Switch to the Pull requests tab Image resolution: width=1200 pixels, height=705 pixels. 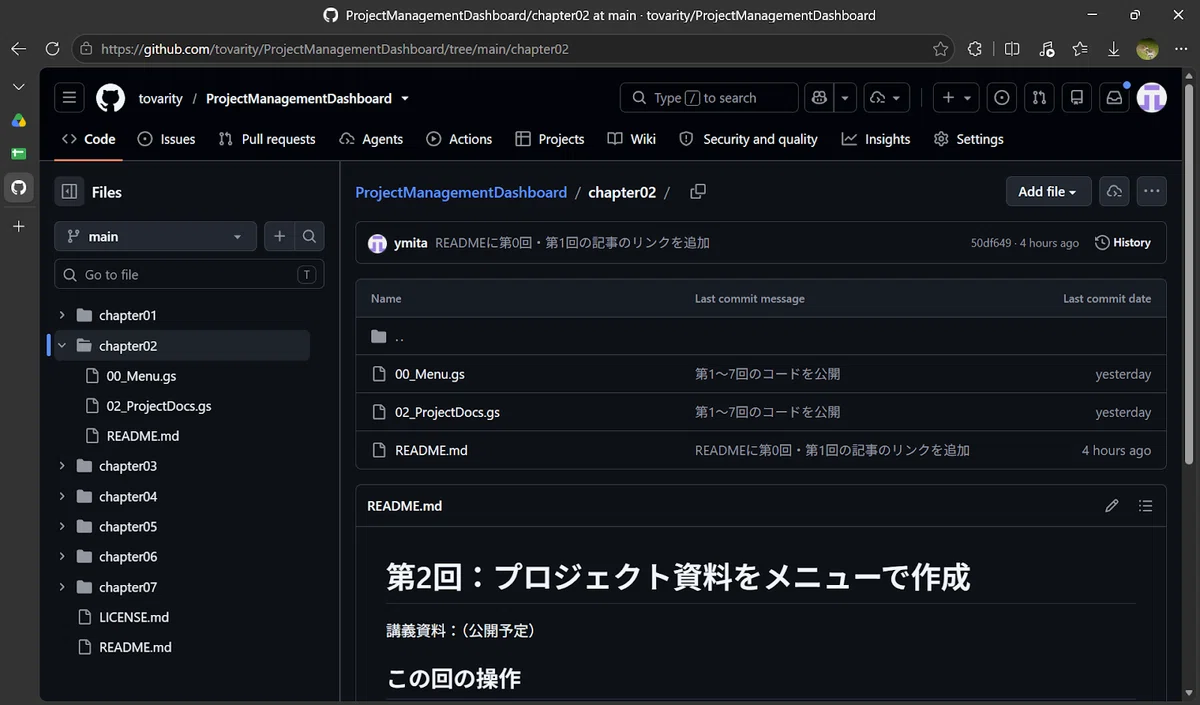click(266, 139)
